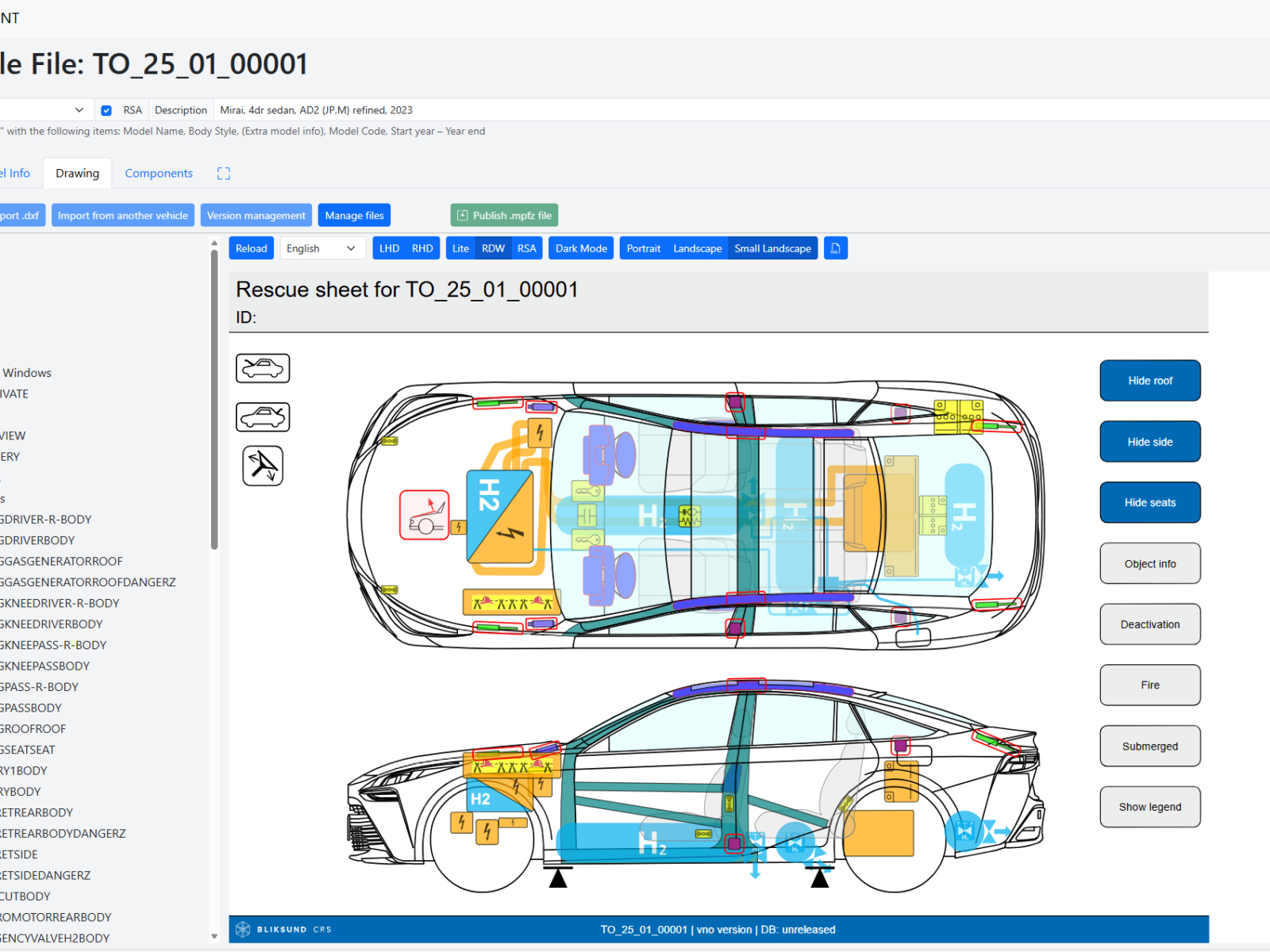Viewport: 1270px width, 952px height.
Task: Click the fullscreen expand icon beside Components
Action: click(x=224, y=174)
